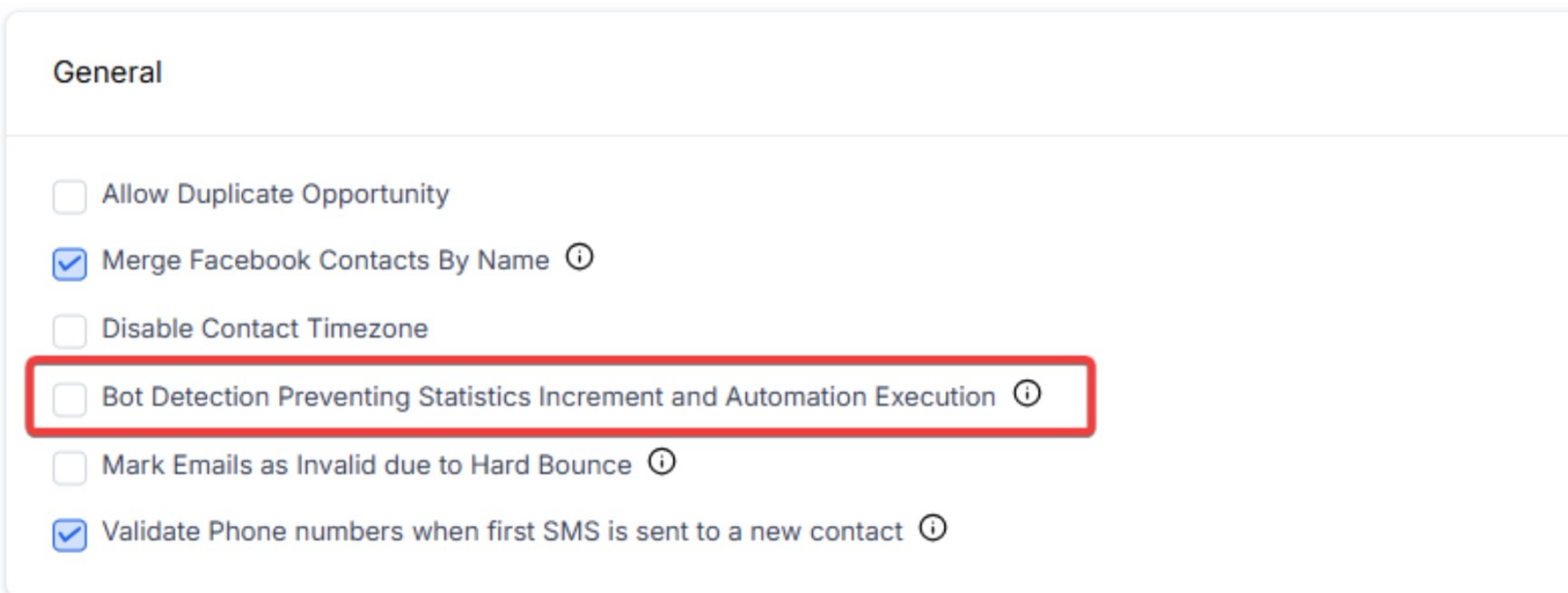Open info tooltip for Merge Facebook Contacts
Image resolution: width=1568 pixels, height=593 pixels.
[579, 258]
